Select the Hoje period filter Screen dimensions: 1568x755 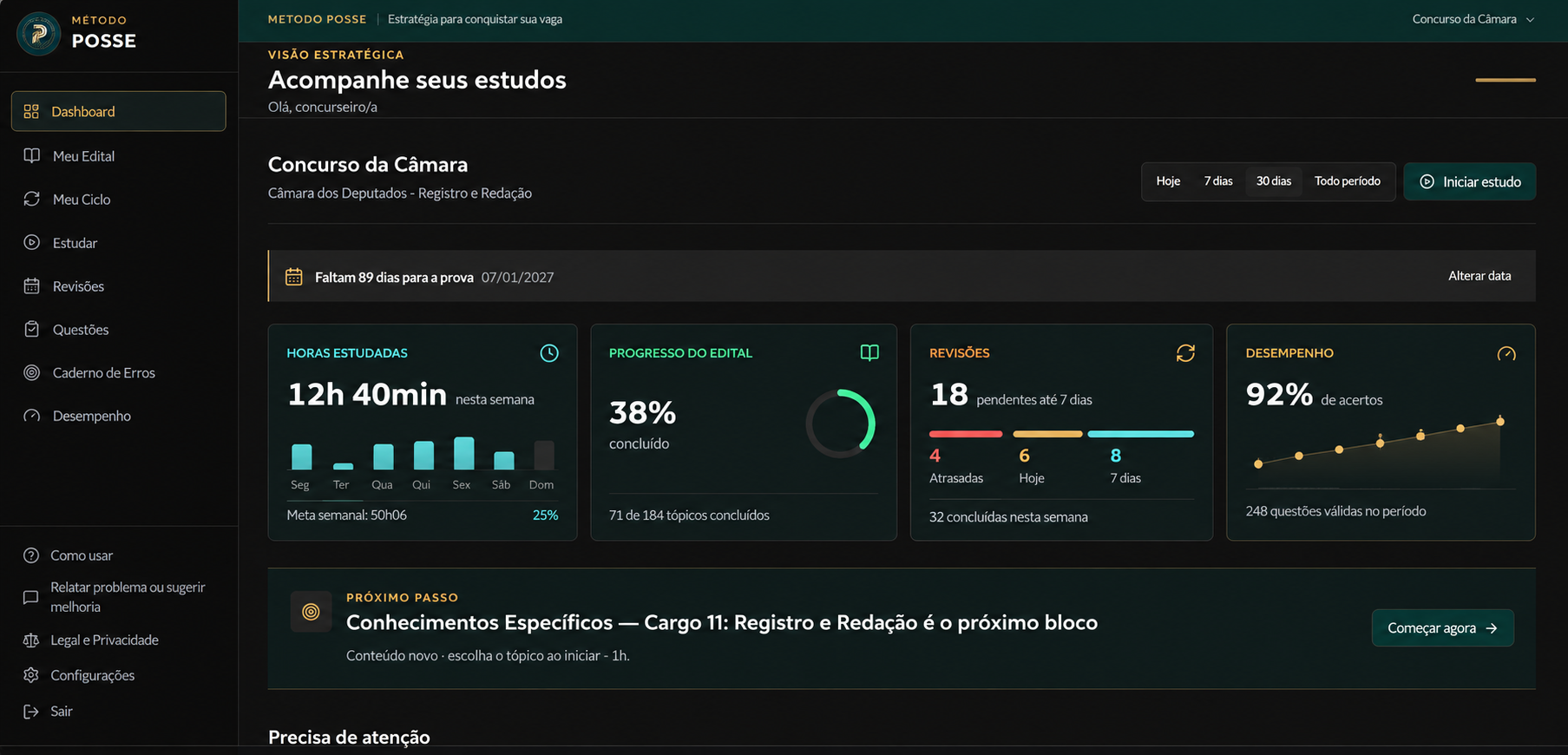1168,181
